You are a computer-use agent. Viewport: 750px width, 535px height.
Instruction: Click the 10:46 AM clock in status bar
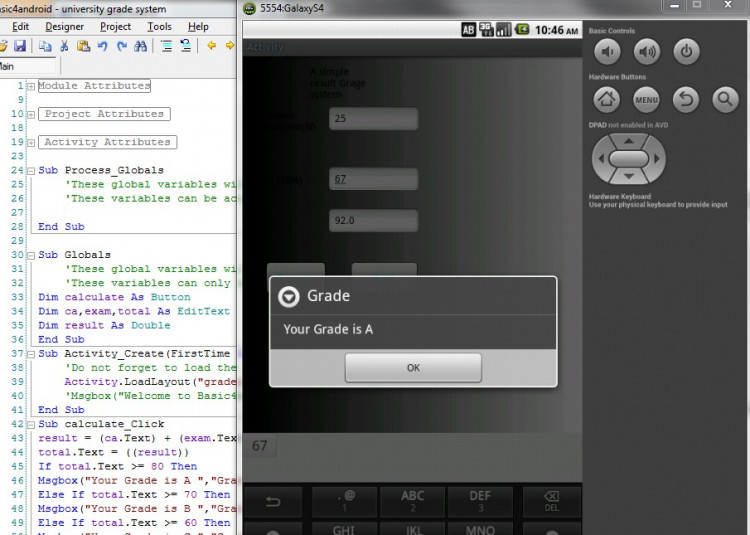point(556,30)
